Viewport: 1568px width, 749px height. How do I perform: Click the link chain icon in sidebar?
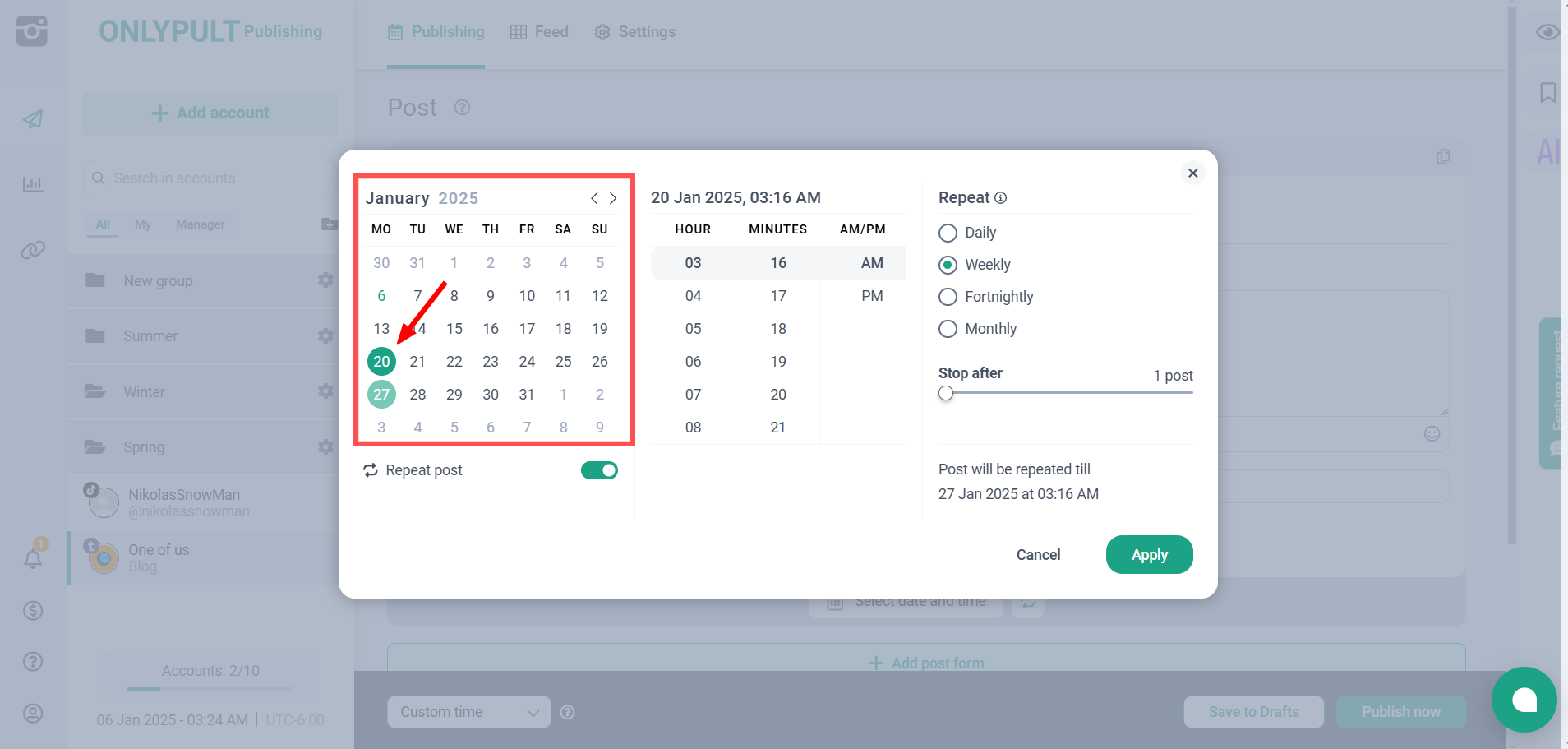(33, 250)
